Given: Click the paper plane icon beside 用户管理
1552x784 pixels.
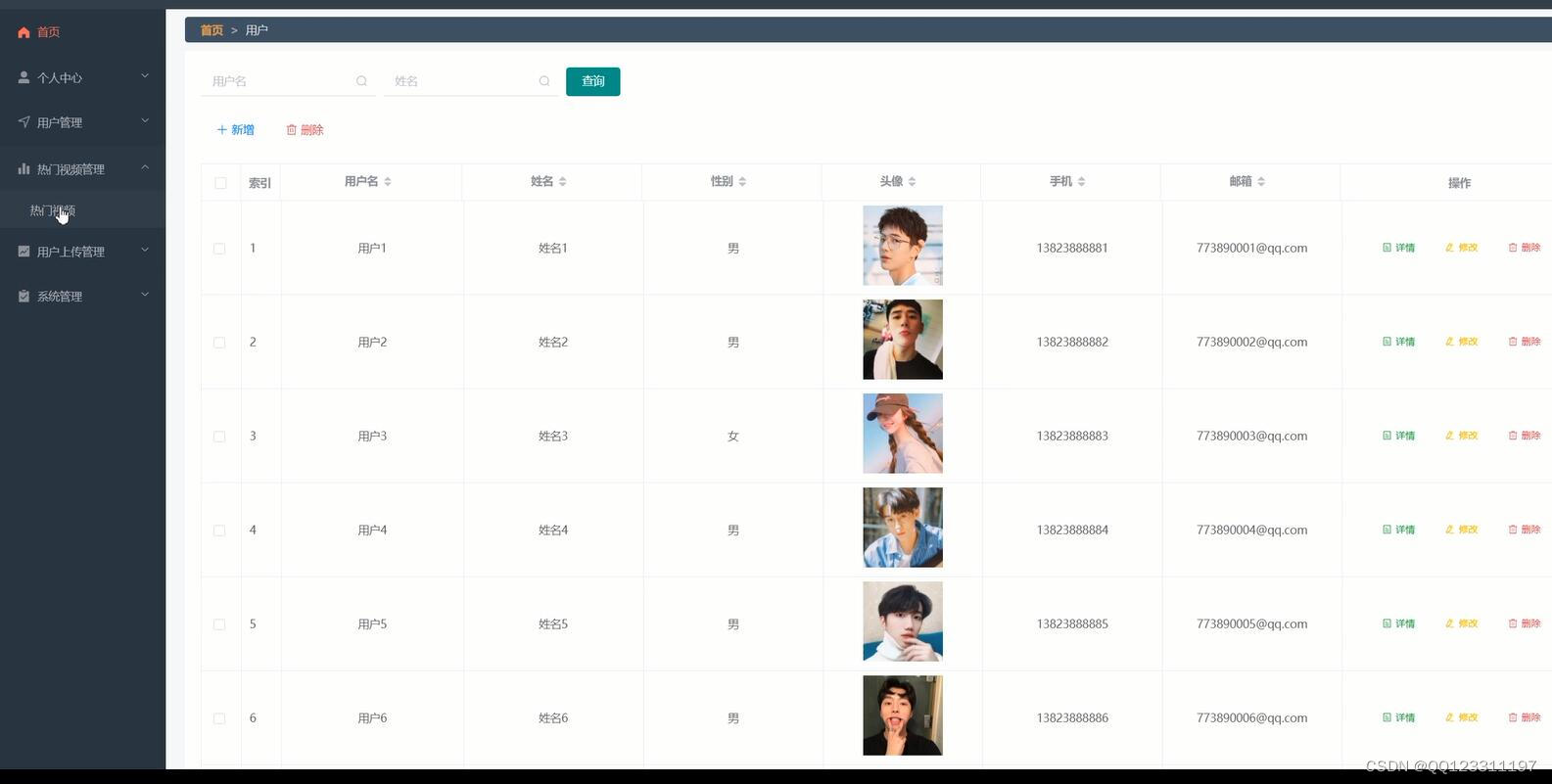Looking at the screenshot, I should (x=24, y=122).
